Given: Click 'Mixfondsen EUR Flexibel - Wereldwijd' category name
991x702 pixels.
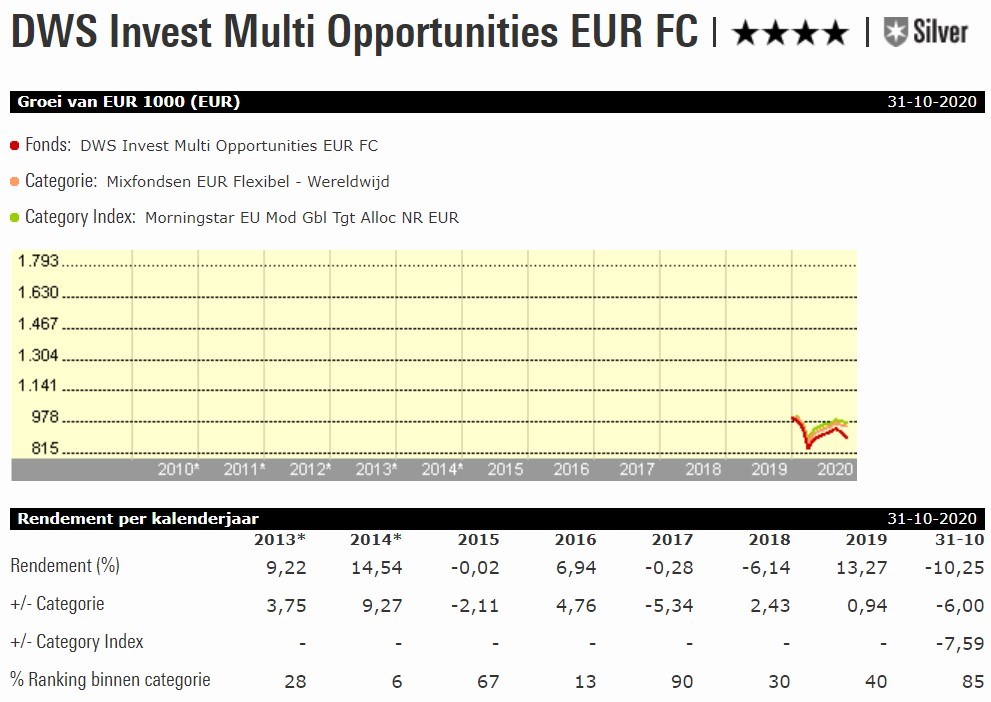Looking at the screenshot, I should [247, 182].
